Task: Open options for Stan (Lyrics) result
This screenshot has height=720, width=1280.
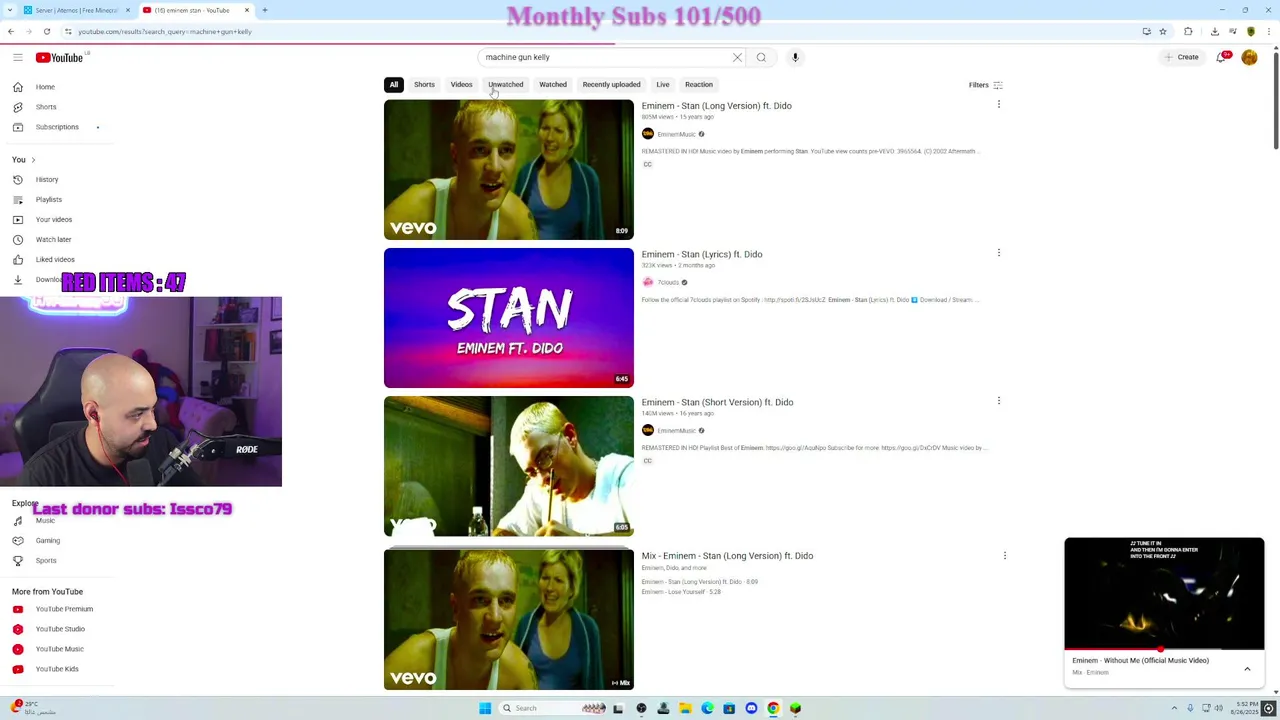Action: click(998, 253)
